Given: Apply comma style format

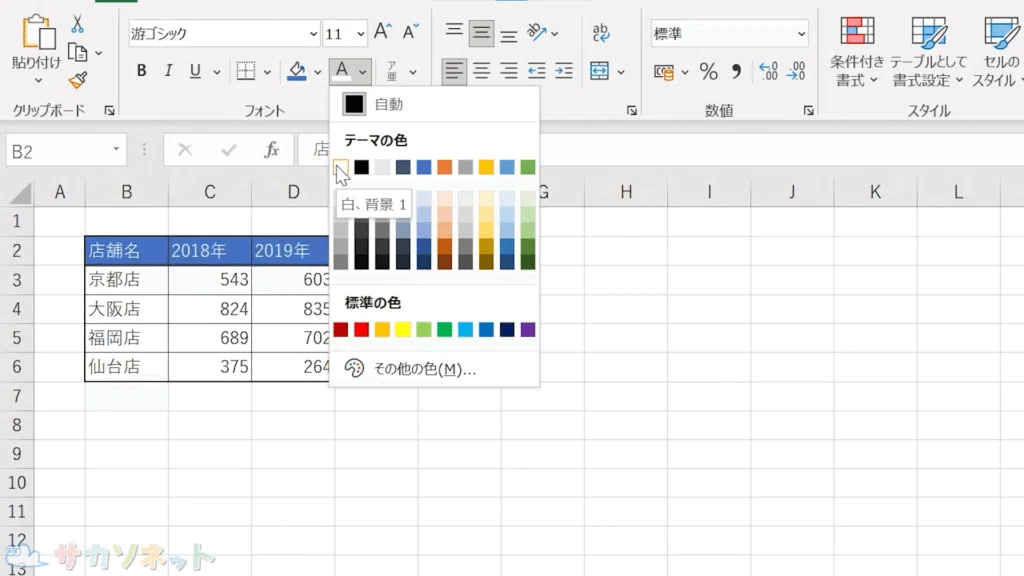Looking at the screenshot, I should [x=737, y=71].
